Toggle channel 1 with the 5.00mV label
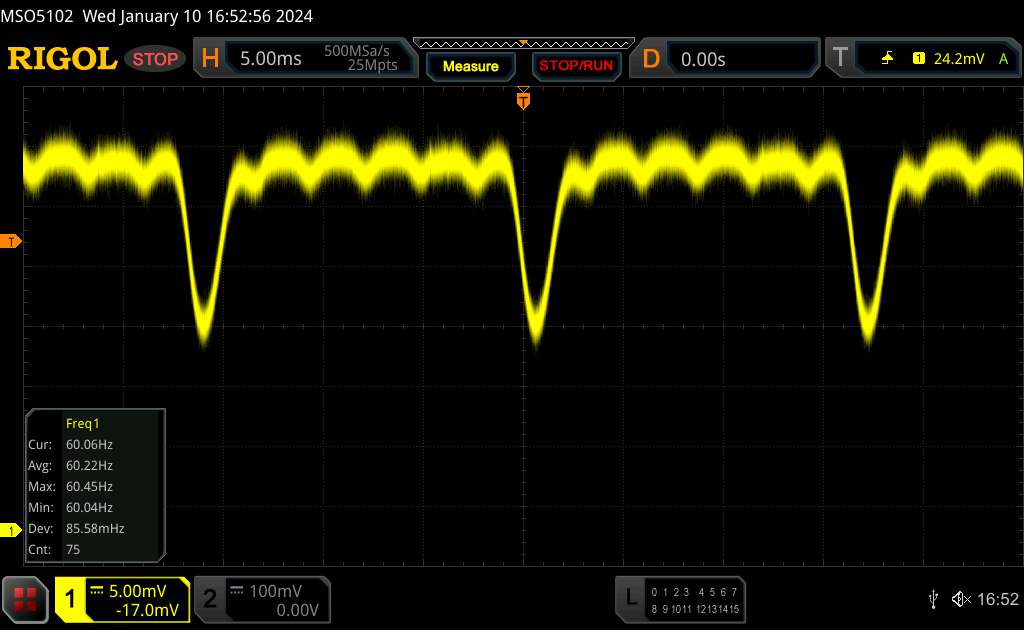The height and width of the screenshot is (630, 1024). [122, 598]
